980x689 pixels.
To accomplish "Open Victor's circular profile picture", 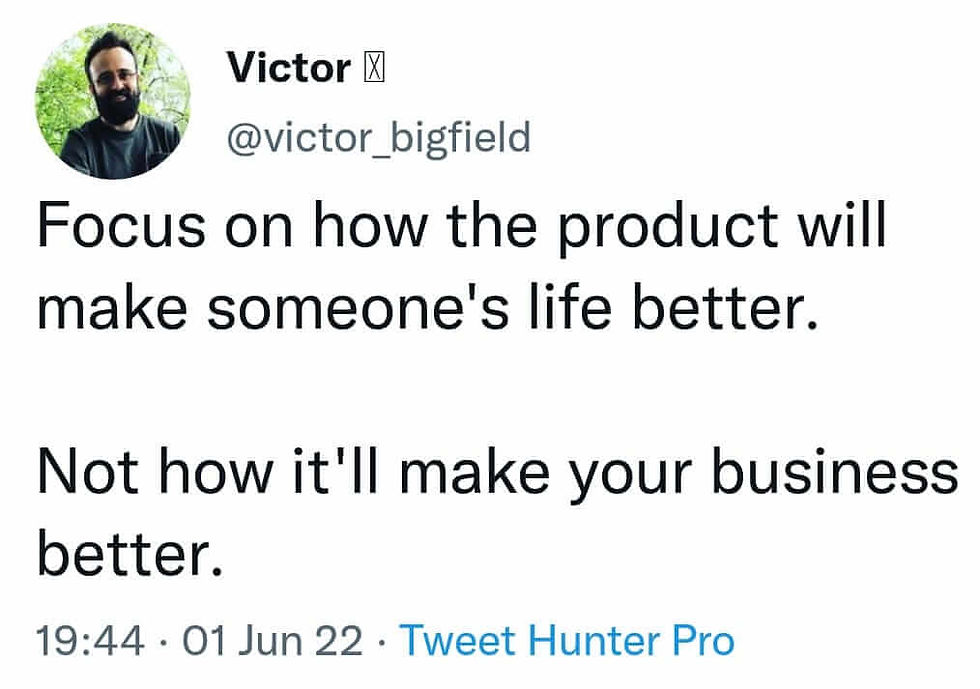I will (x=112, y=101).
